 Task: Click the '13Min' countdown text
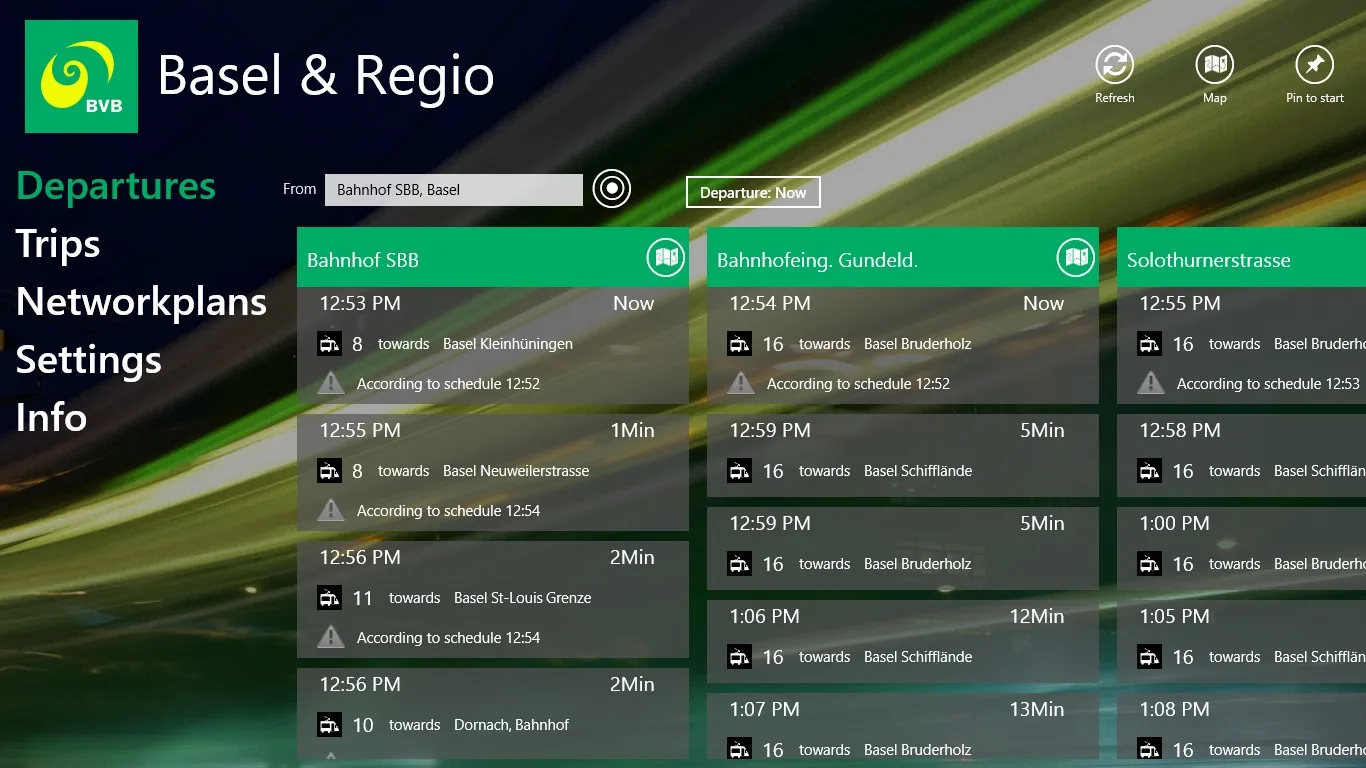(x=1037, y=709)
